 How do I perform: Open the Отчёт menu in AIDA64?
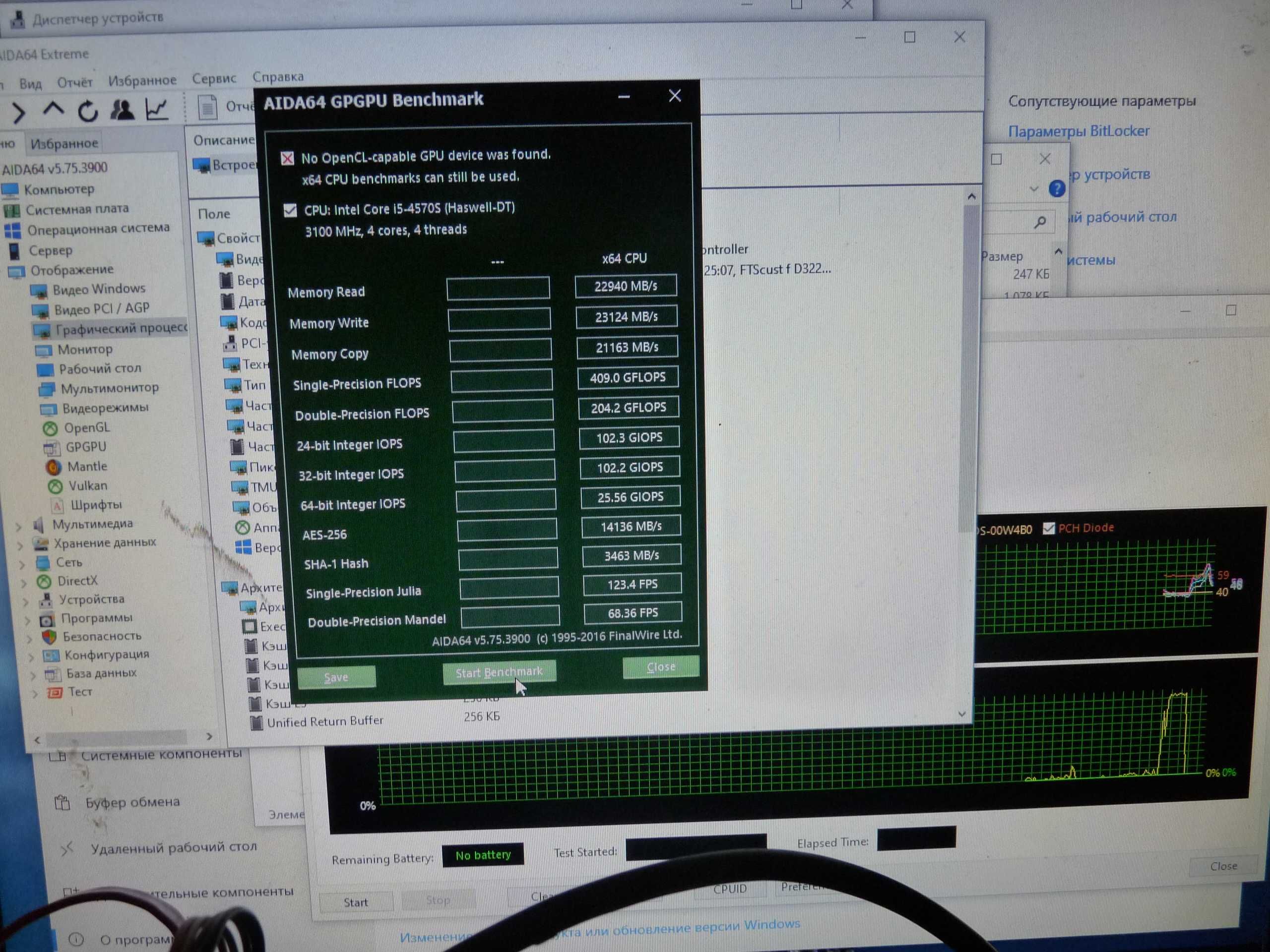point(74,83)
